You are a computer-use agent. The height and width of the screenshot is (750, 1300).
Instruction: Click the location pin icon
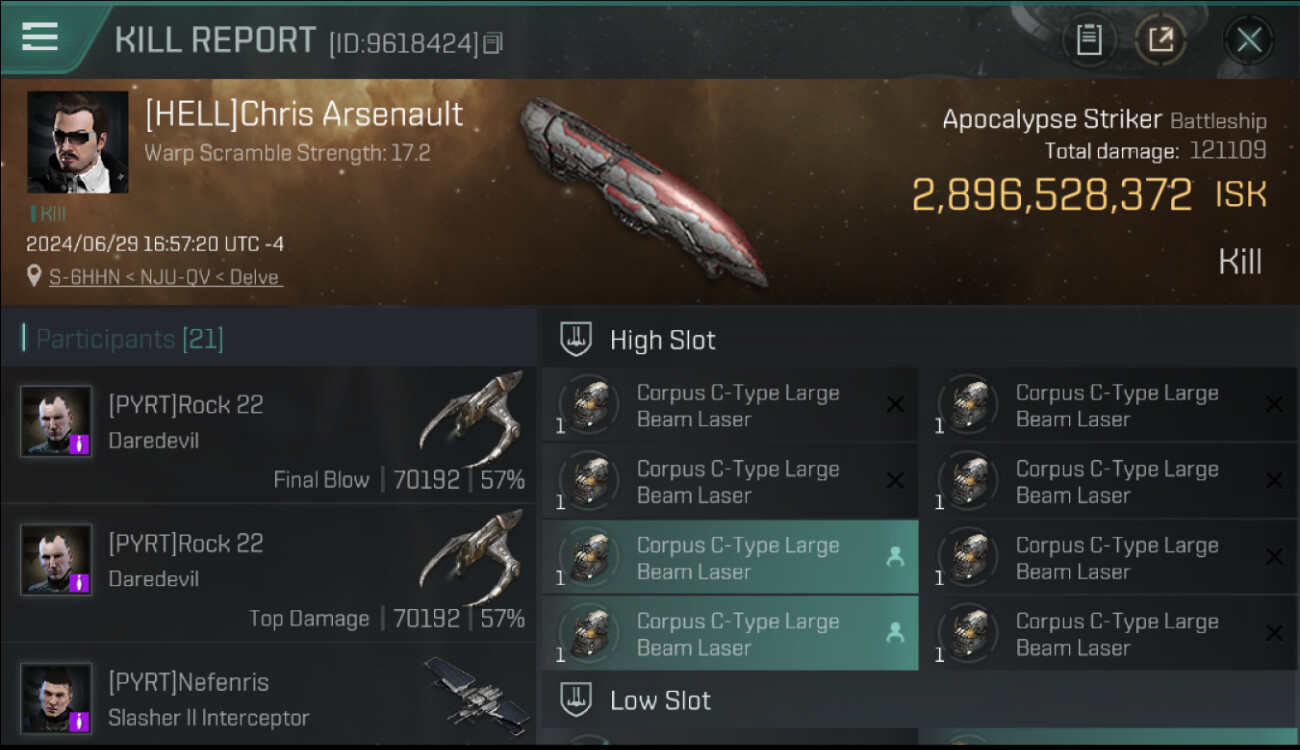(x=35, y=276)
